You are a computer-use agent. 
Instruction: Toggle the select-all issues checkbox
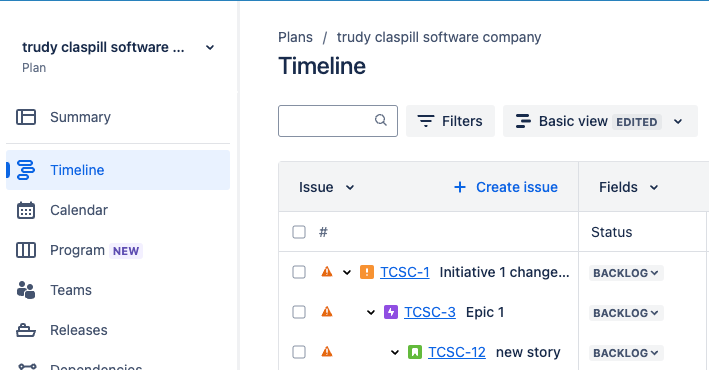tap(299, 232)
